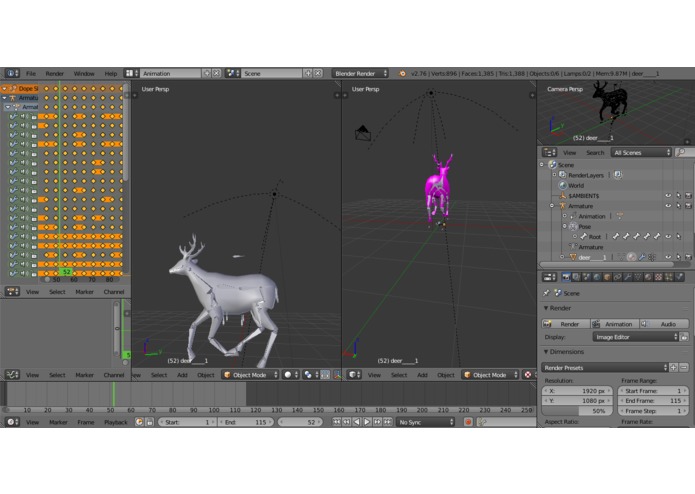The width and height of the screenshot is (695, 494).
Task: Open the Render Layers properties tab icon
Action: pyautogui.click(x=576, y=277)
